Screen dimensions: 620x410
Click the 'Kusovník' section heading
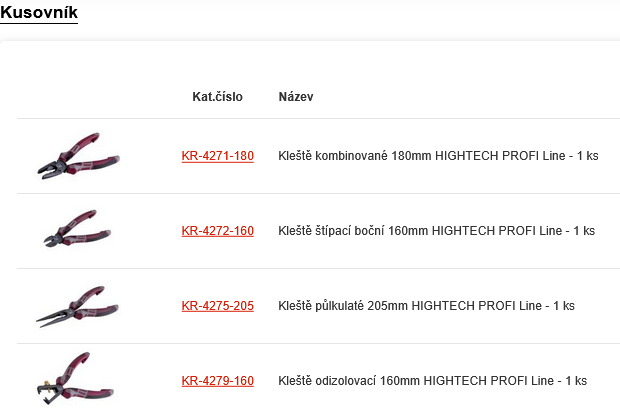[x=39, y=13]
